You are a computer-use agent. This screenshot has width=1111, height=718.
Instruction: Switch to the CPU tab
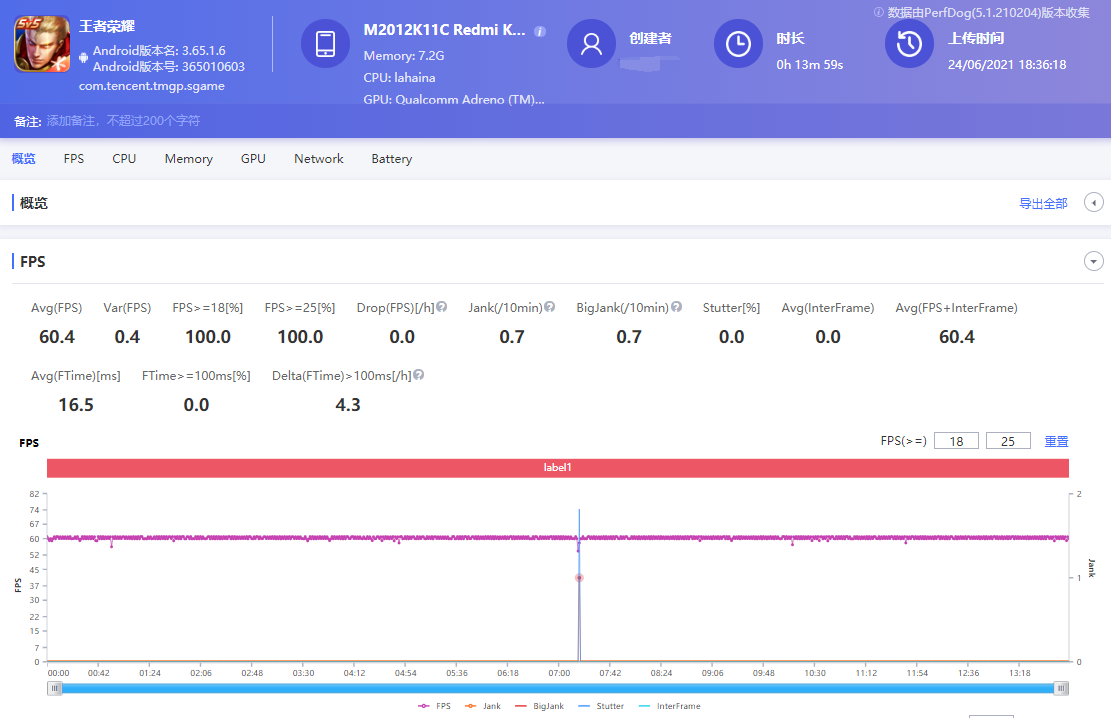point(124,159)
